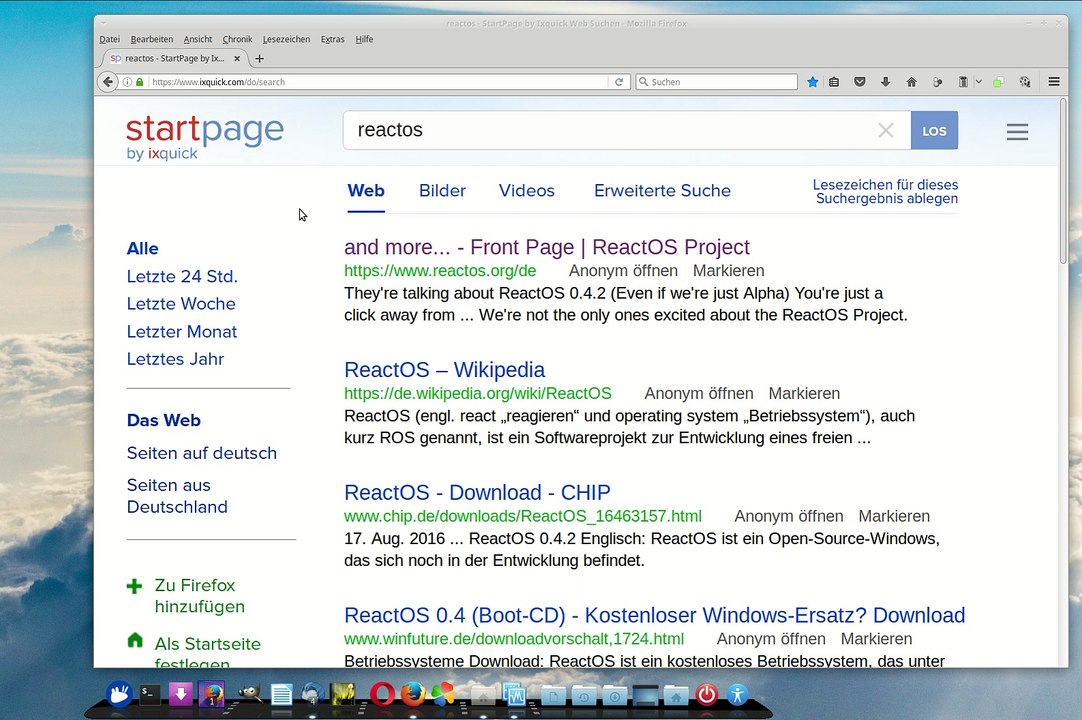Click Anonym öffnen for the CHIP result

[x=789, y=516]
